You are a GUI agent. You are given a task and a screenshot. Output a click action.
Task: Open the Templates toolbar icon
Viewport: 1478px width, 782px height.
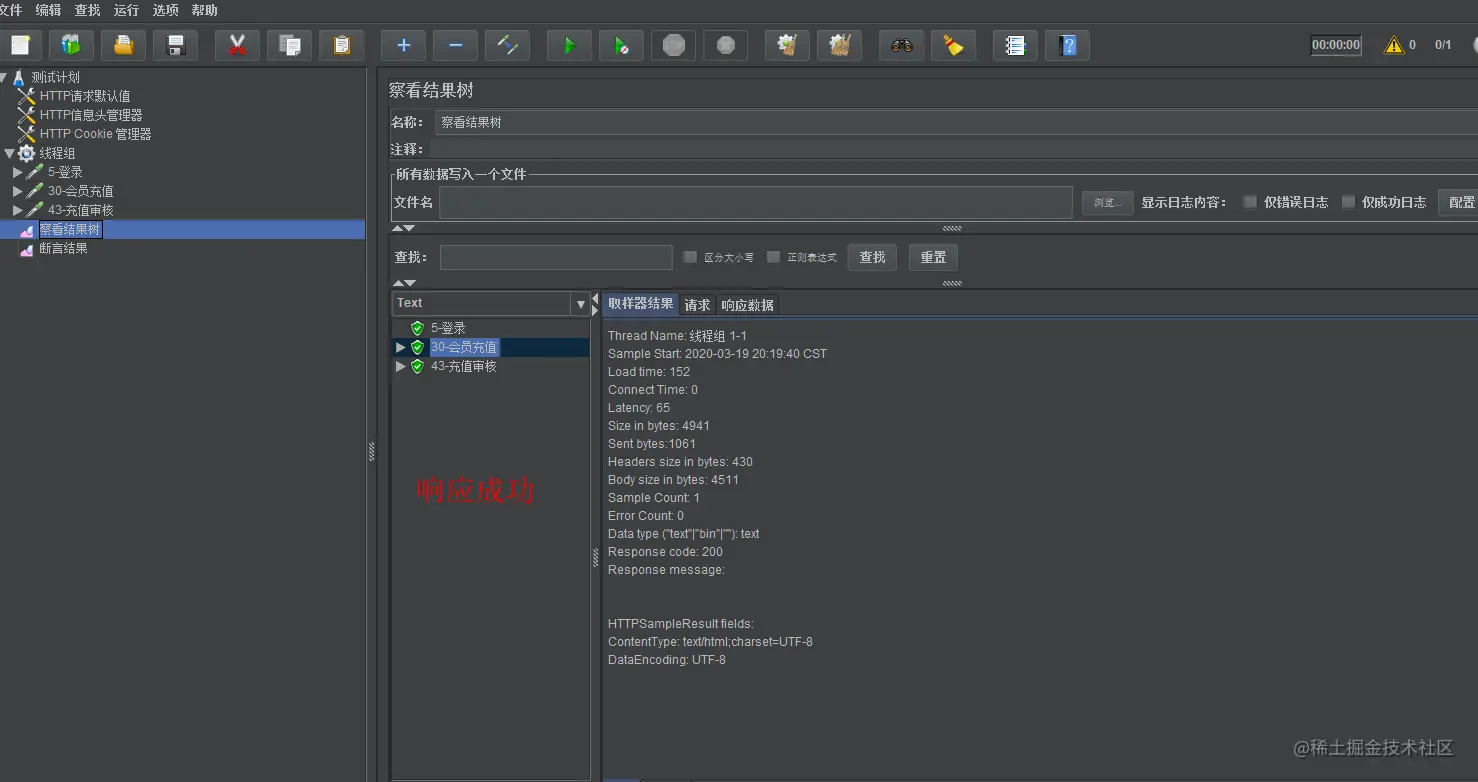71,45
